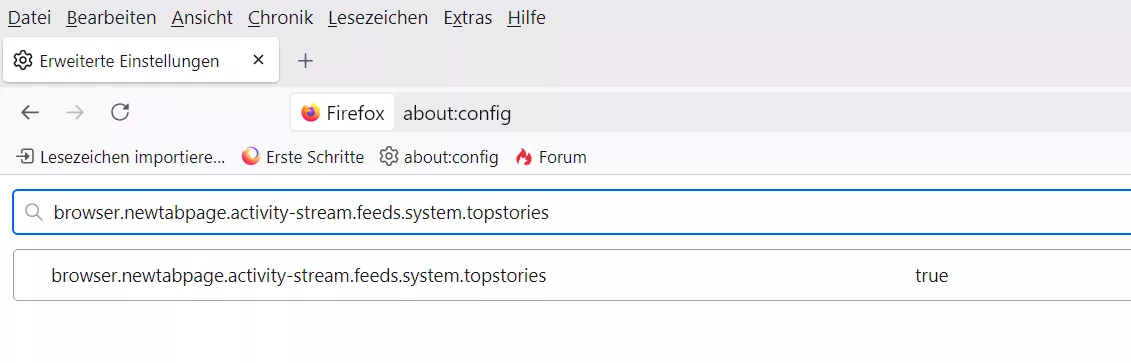
Task: Open the Extras menu
Action: [x=468, y=17]
